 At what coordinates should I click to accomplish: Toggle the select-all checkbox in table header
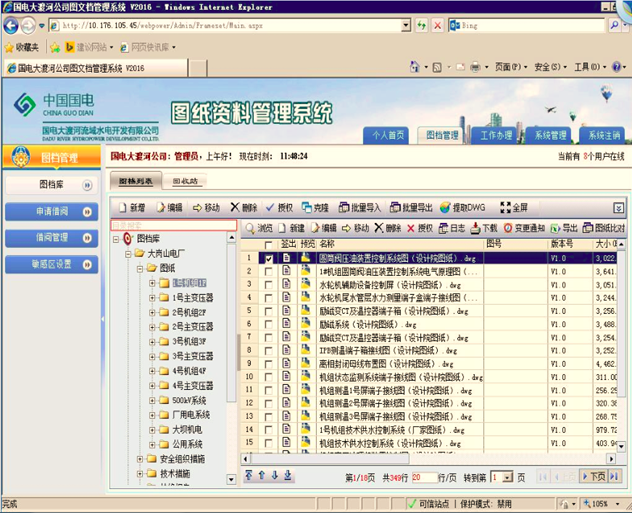point(267,244)
